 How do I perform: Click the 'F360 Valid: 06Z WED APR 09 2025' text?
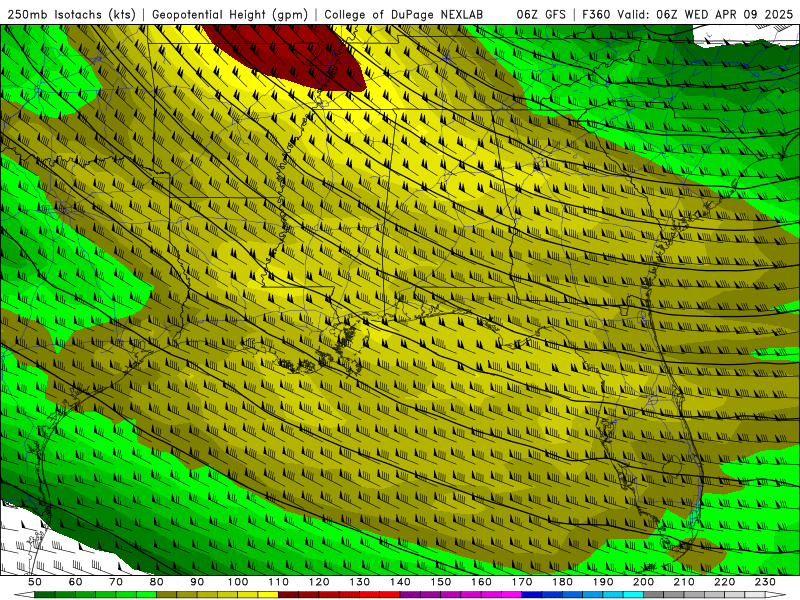point(688,15)
